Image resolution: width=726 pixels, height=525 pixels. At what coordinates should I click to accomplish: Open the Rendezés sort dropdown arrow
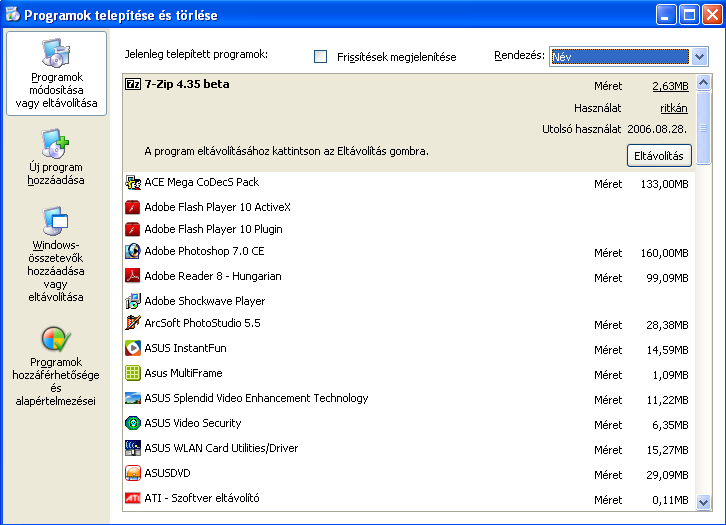tap(700, 57)
